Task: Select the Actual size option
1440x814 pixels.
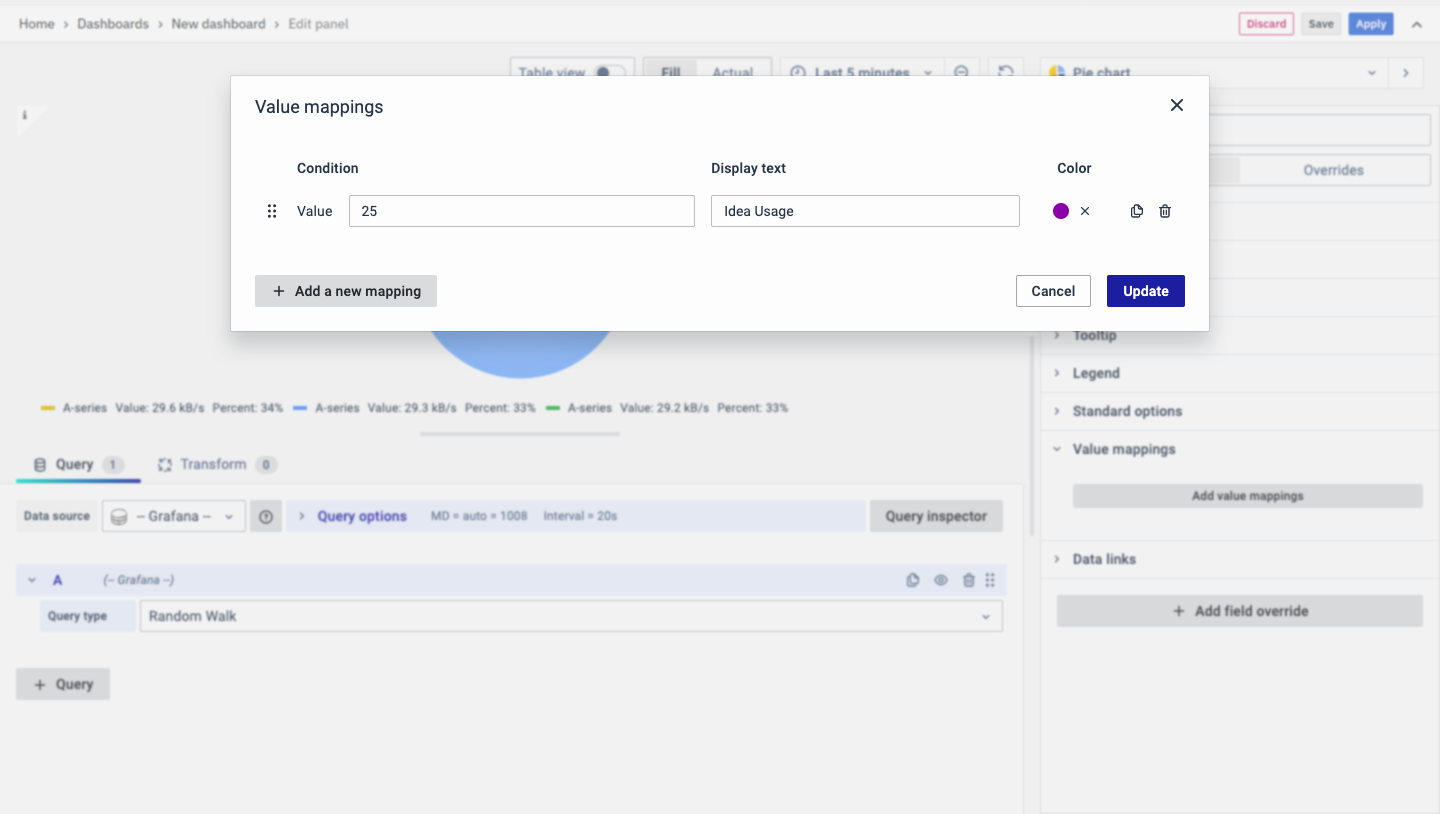Action: 732,72
